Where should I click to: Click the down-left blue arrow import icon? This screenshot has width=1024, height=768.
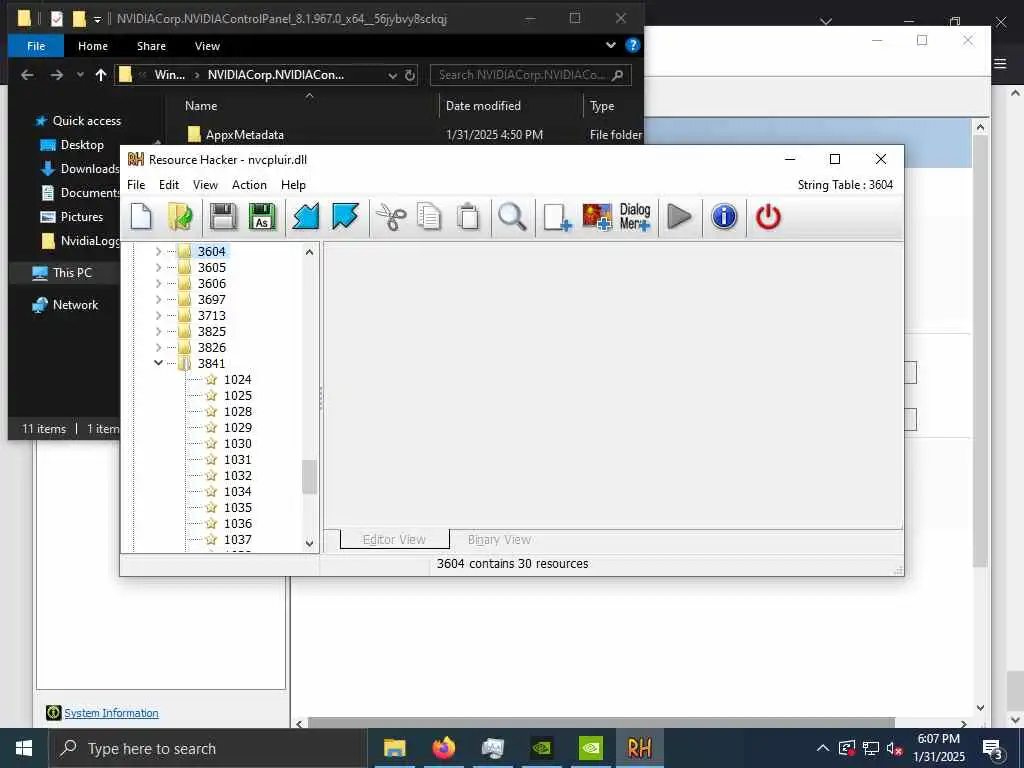point(306,217)
